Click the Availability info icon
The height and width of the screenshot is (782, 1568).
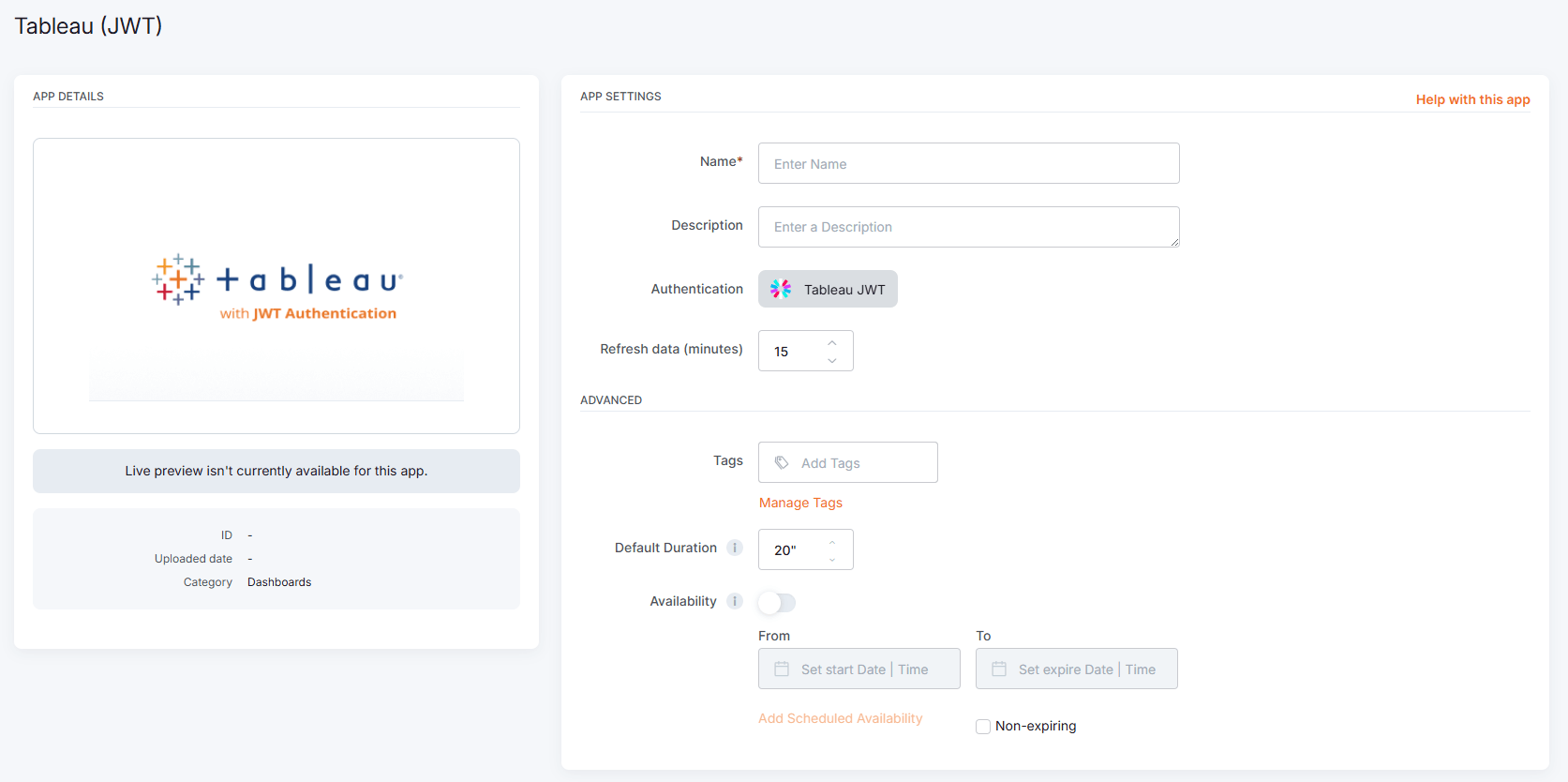pos(735,601)
